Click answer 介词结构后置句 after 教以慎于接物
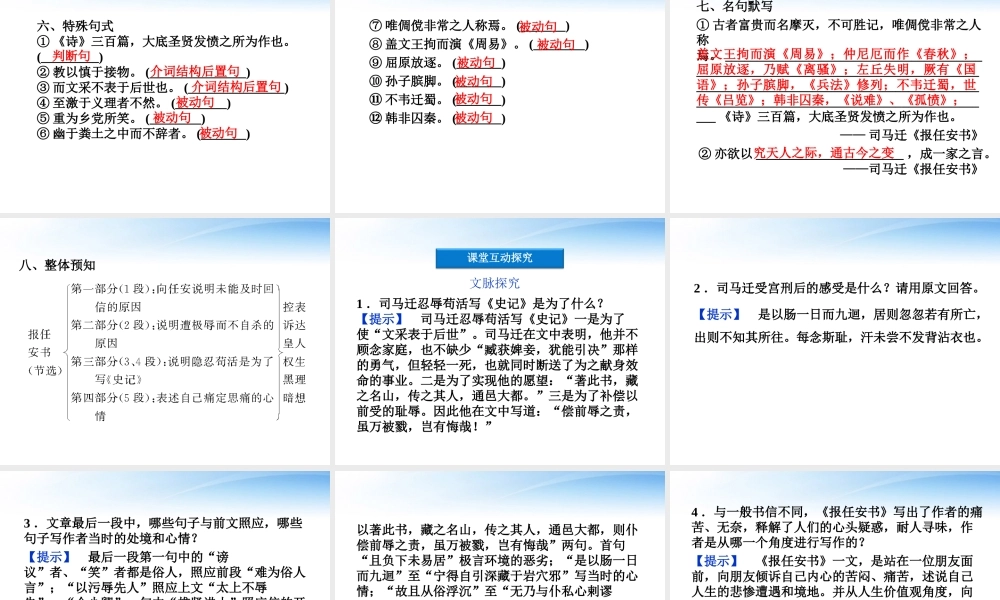Image resolution: width=1000 pixels, height=600 pixels. coord(195,71)
